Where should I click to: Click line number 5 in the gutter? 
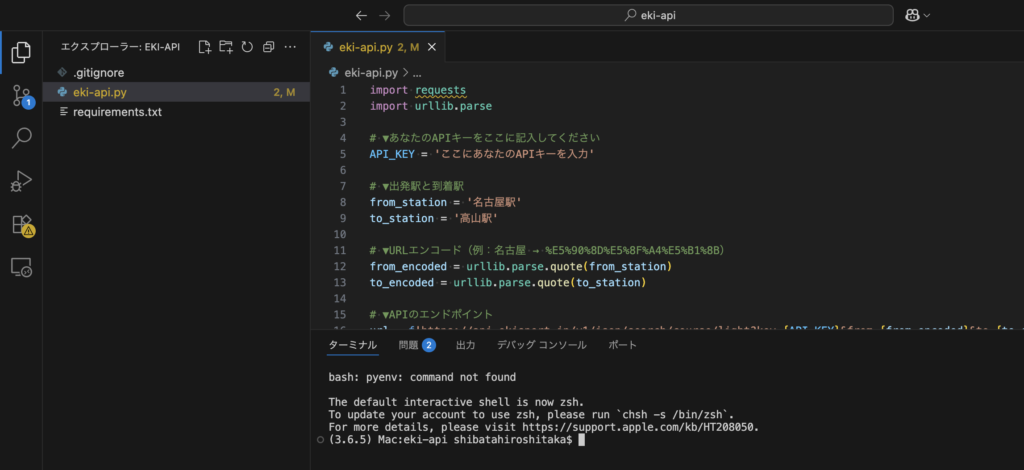(x=343, y=154)
